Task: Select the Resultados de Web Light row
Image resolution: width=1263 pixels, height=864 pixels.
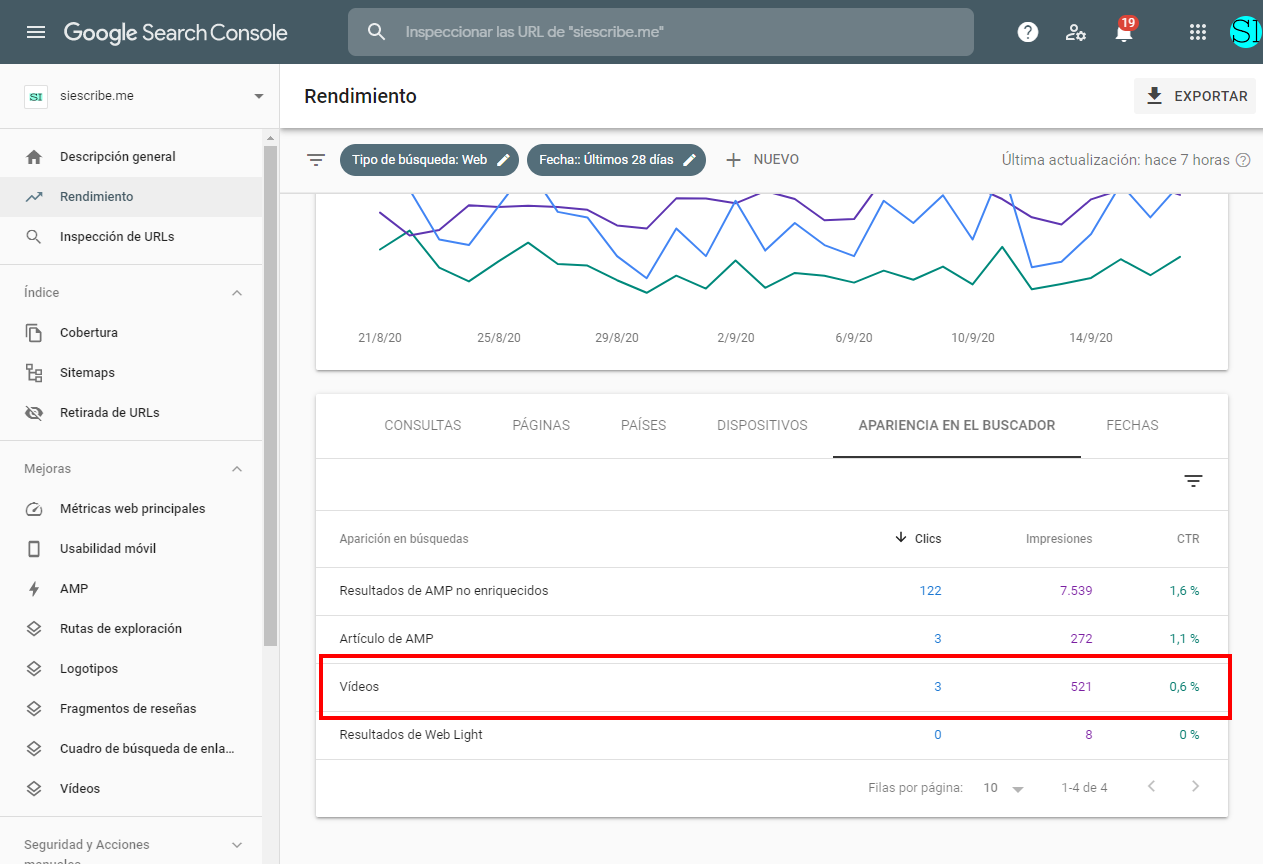Action: 771,735
